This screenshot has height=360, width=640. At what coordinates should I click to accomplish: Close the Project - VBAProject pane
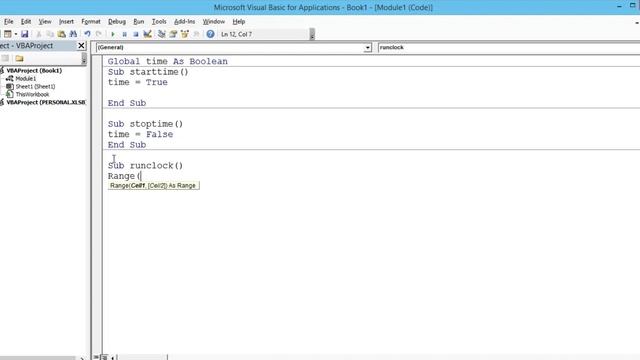(81, 46)
